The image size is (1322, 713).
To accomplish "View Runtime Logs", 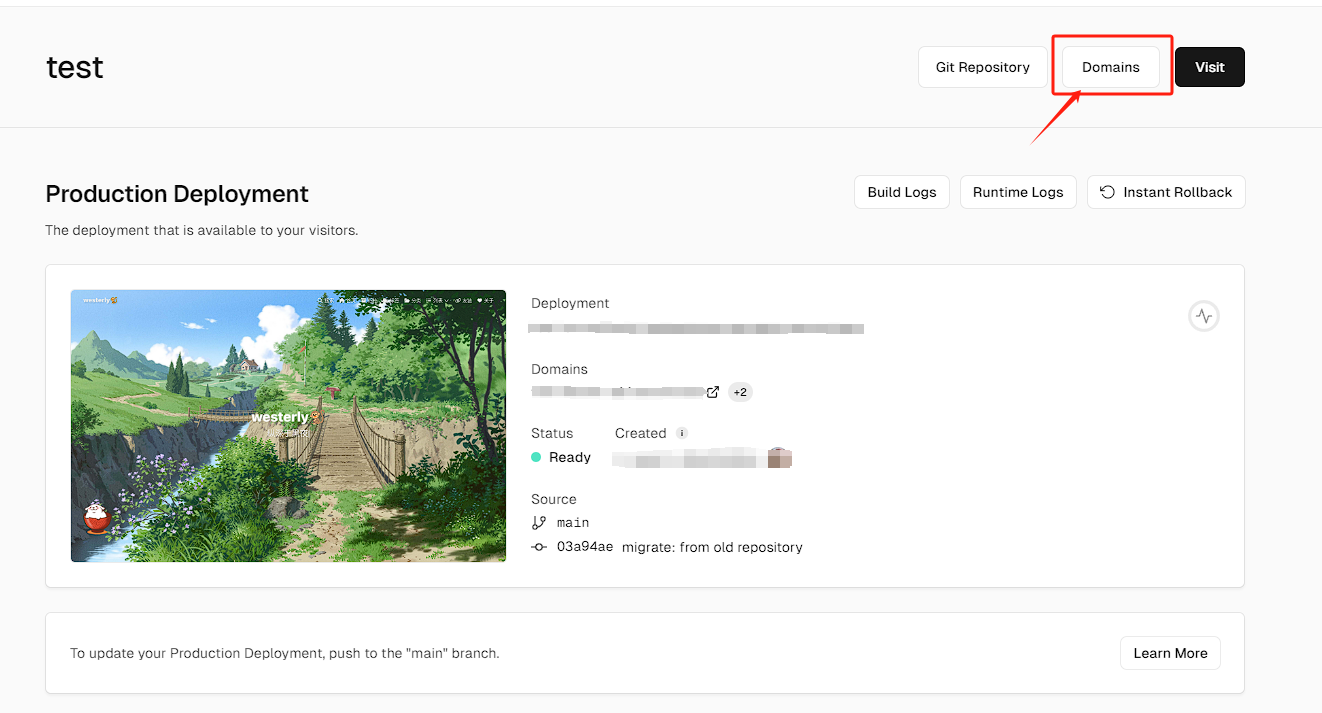I will pos(1017,192).
